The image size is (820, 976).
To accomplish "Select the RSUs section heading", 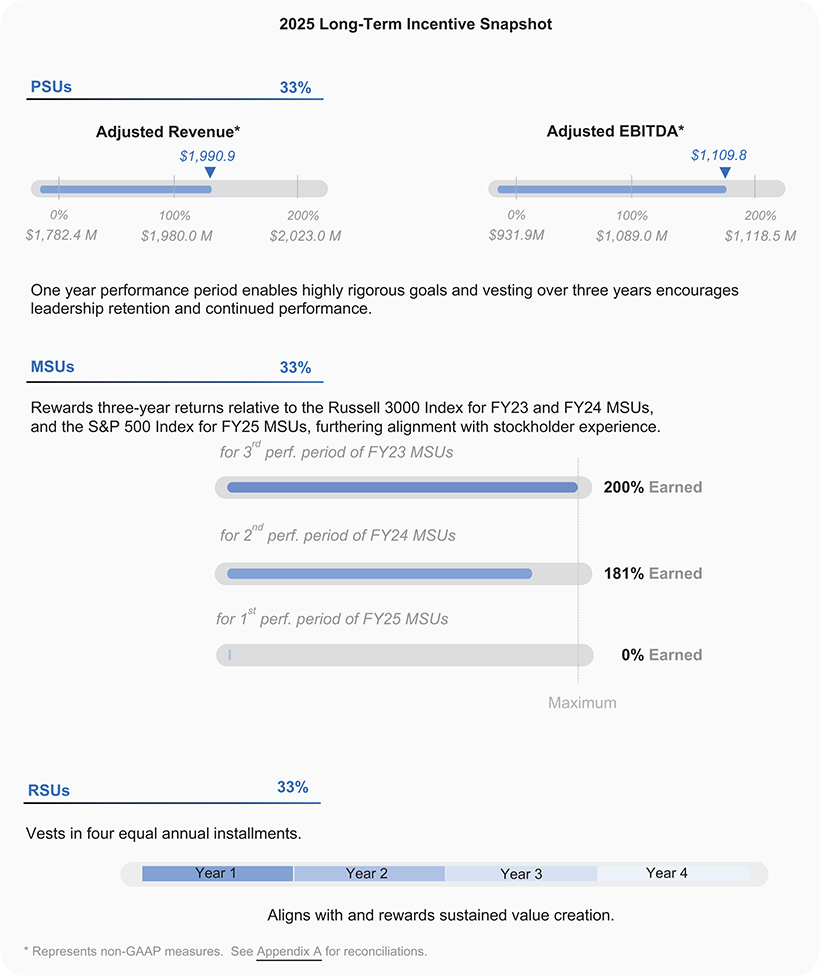I will (50, 790).
